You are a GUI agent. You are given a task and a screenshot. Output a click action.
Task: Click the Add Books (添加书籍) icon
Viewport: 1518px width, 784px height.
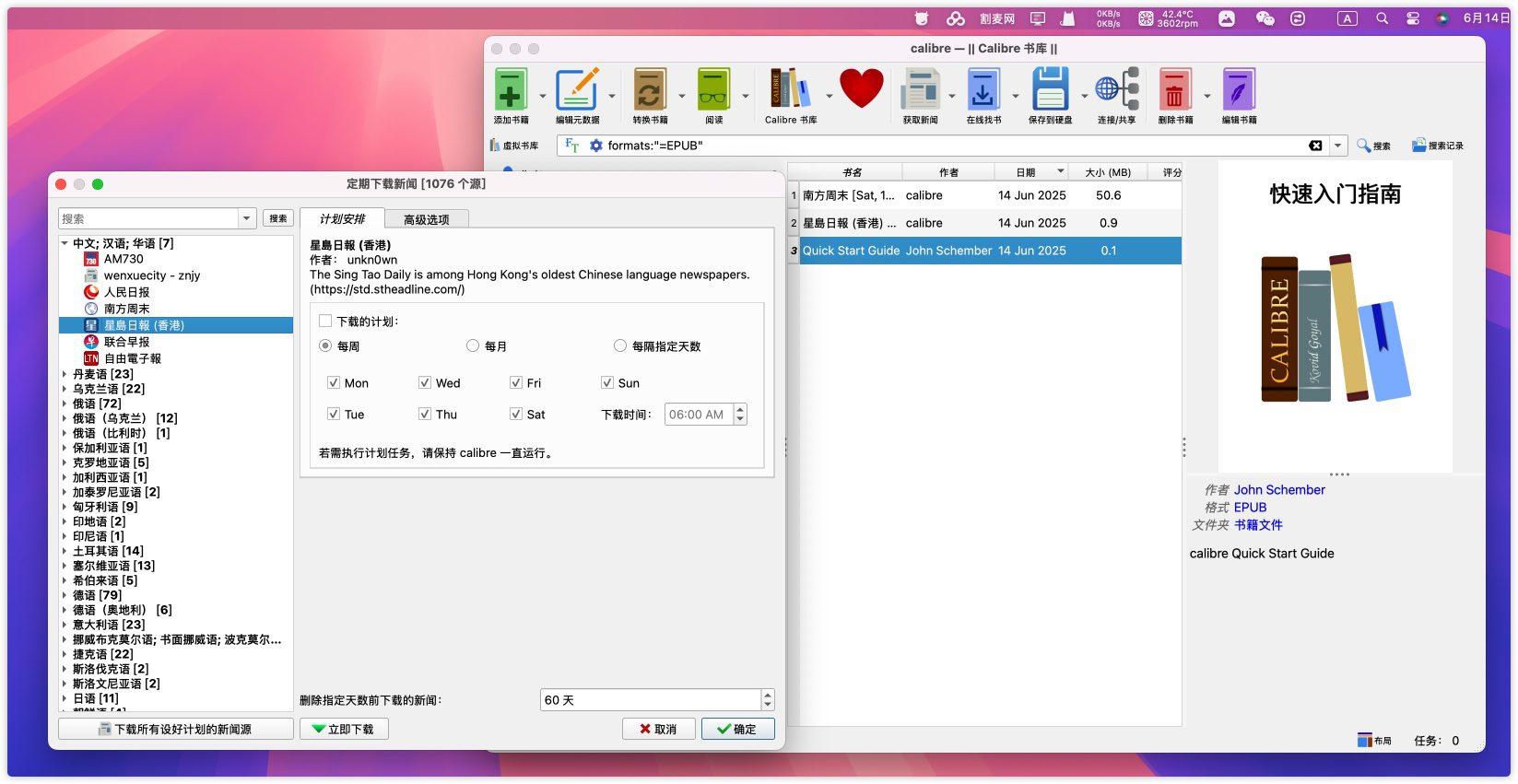point(511,90)
